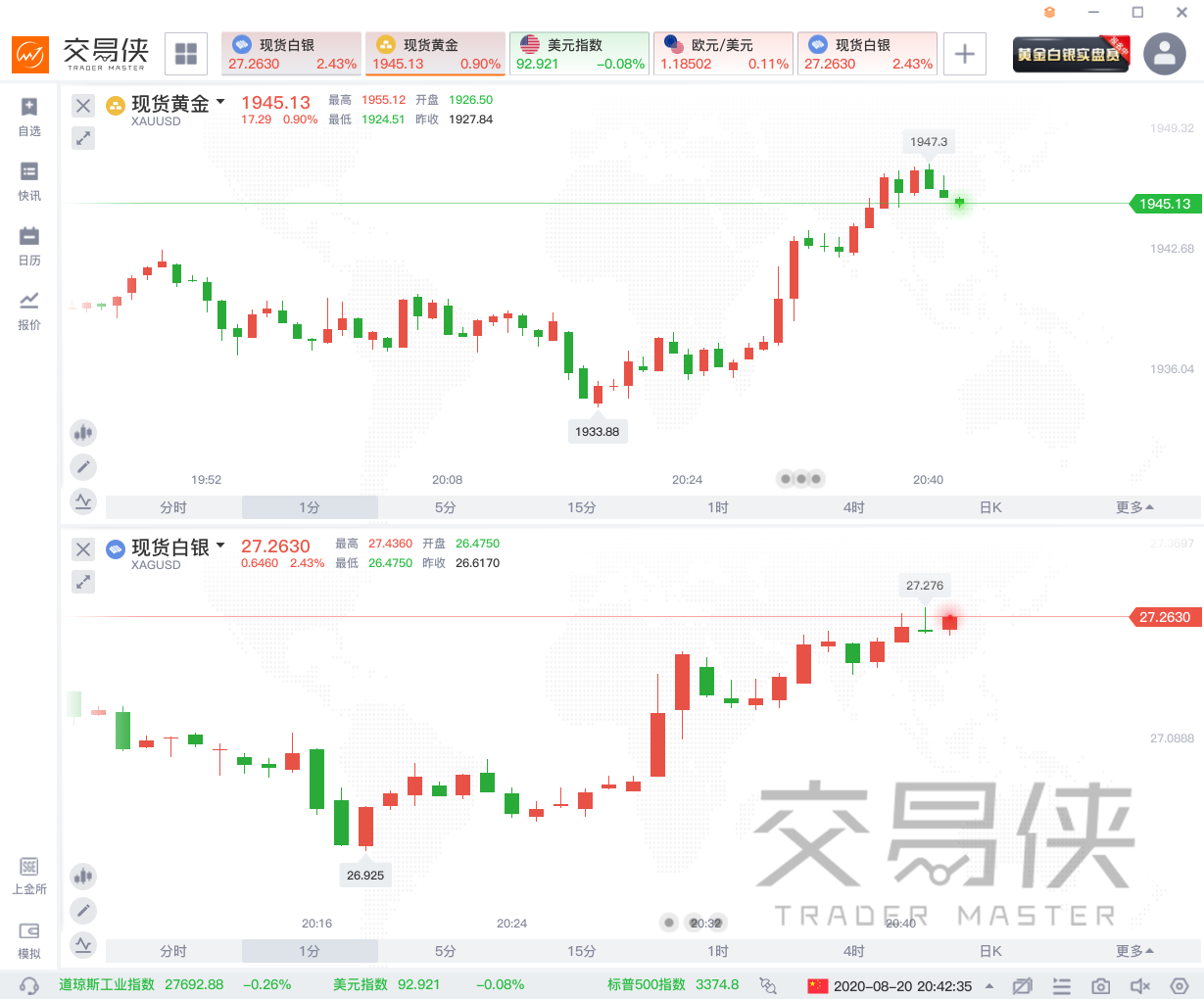Image resolution: width=1204 pixels, height=999 pixels.
Task: Click the gold chart scroll dots control
Action: click(800, 479)
